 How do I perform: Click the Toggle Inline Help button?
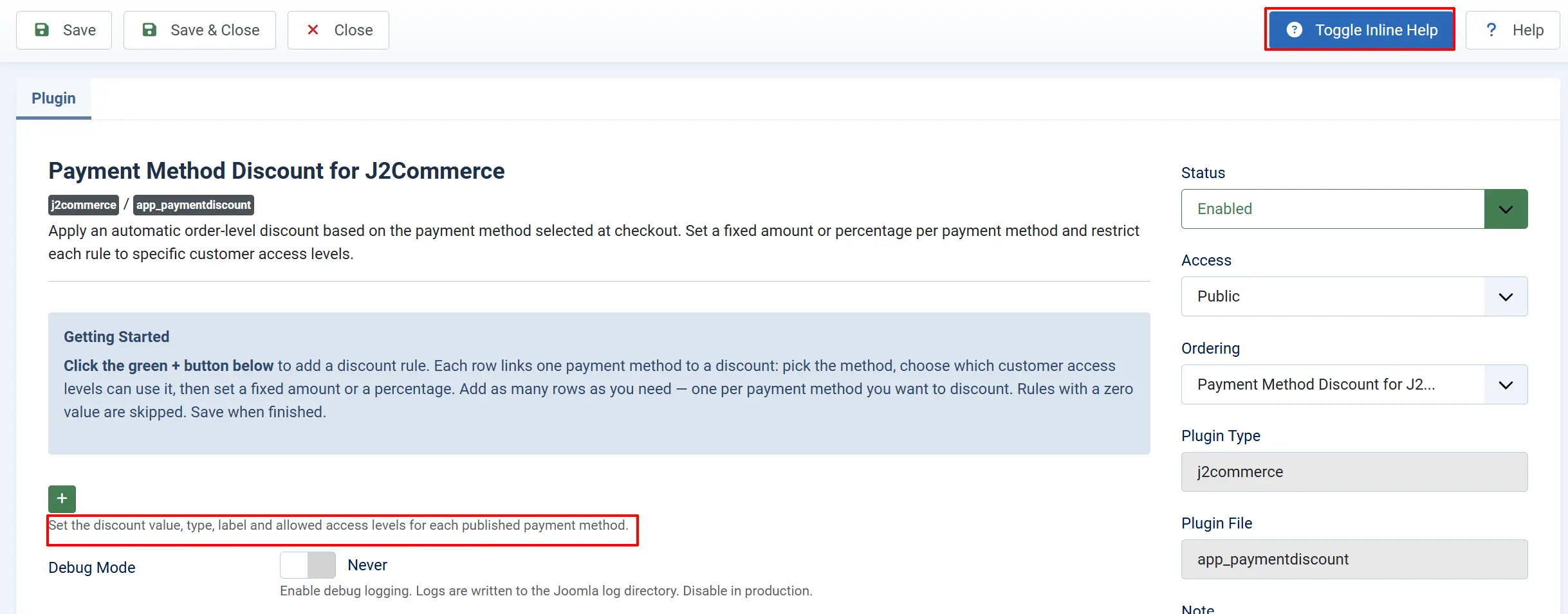(x=1361, y=30)
